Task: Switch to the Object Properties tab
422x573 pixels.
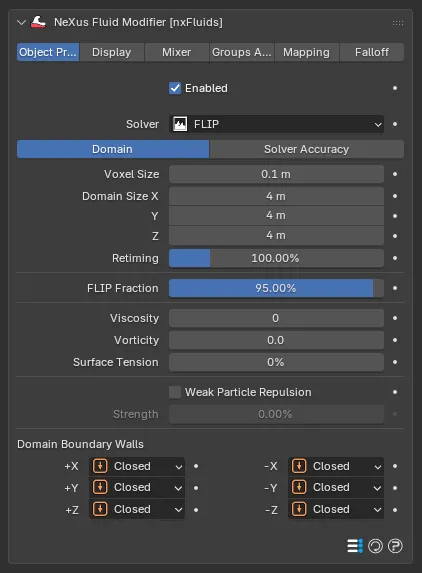Action: point(48,52)
